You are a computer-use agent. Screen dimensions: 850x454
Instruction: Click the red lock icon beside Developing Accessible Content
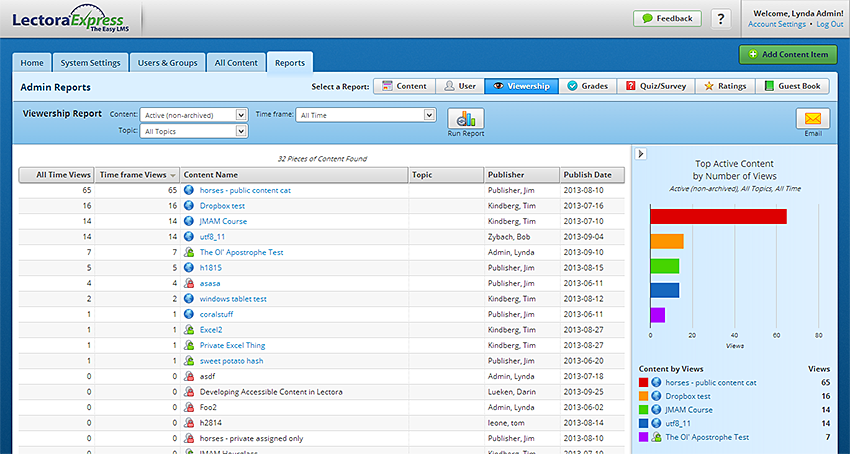[x=189, y=392]
